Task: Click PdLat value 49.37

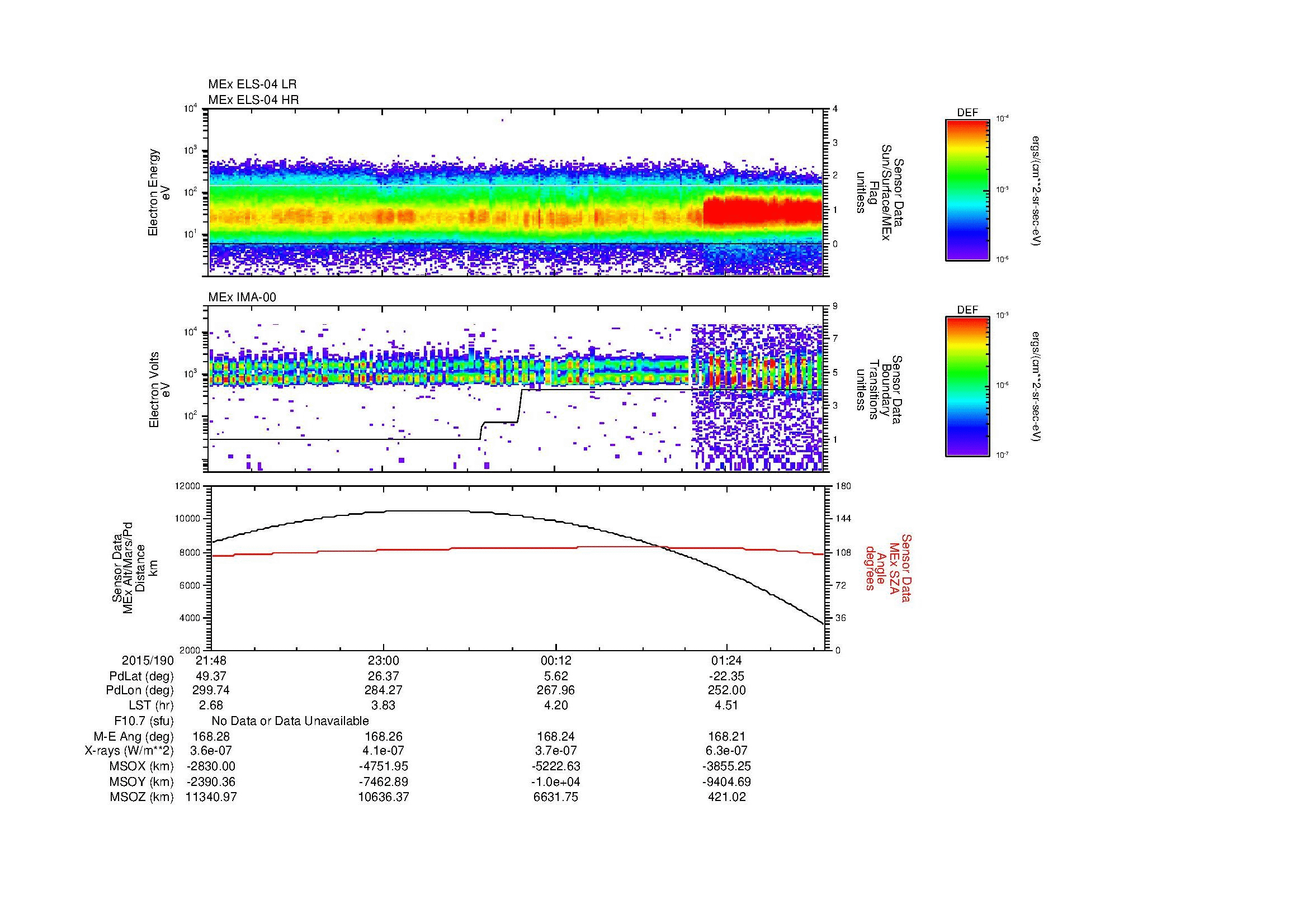Action: pos(211,676)
